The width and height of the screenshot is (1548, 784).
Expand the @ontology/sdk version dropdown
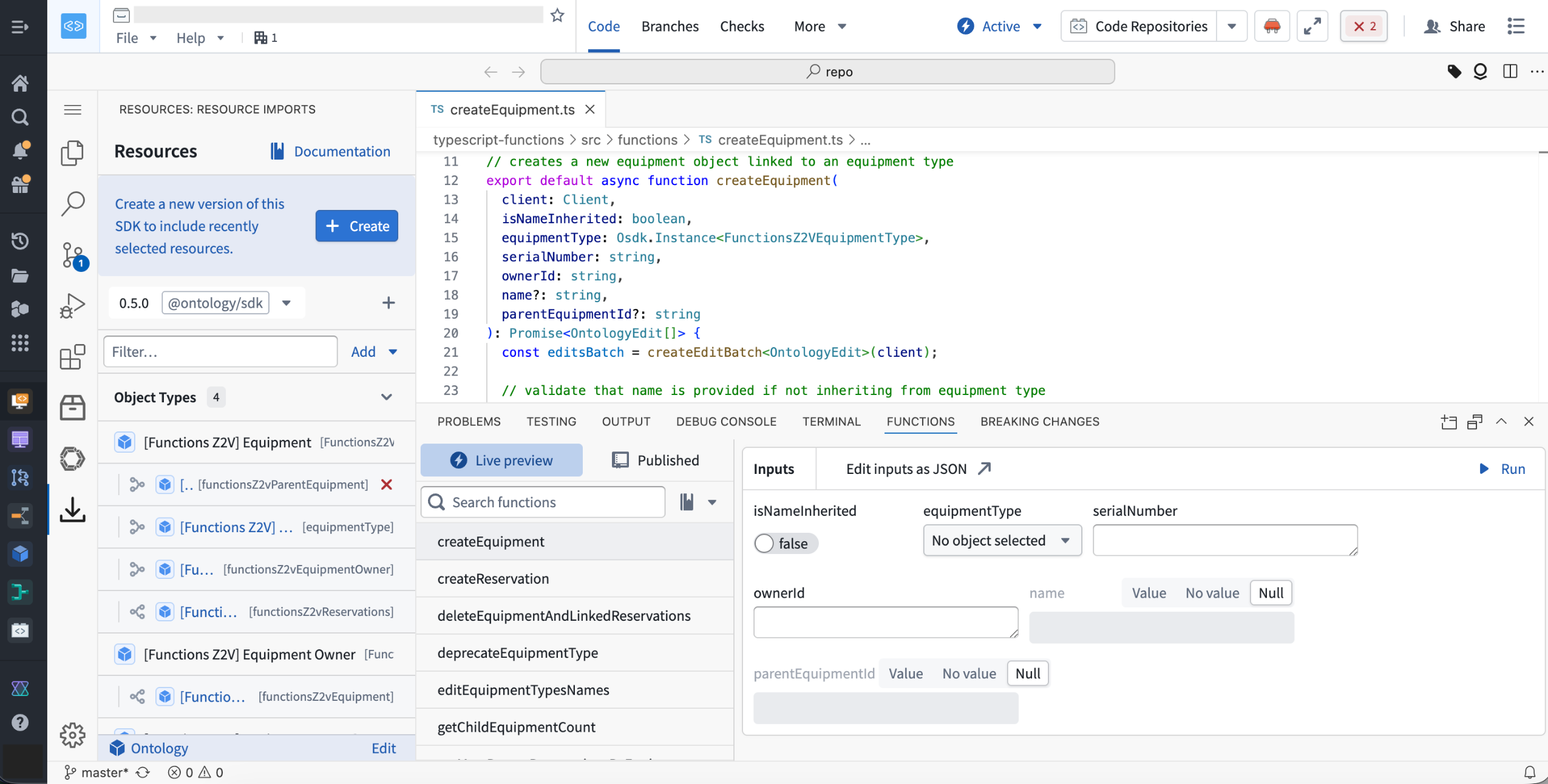click(x=285, y=303)
